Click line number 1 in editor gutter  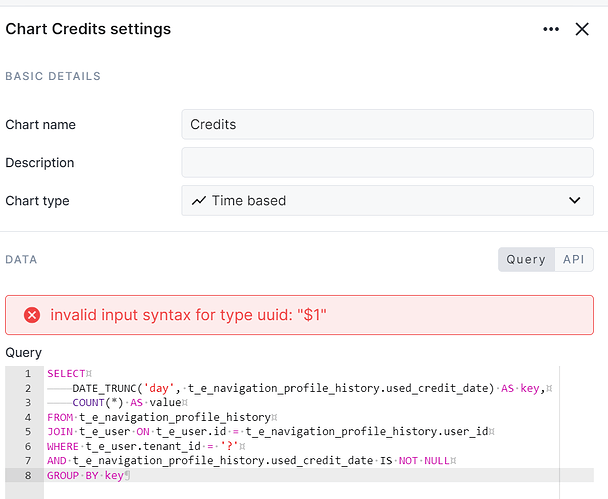click(28, 374)
